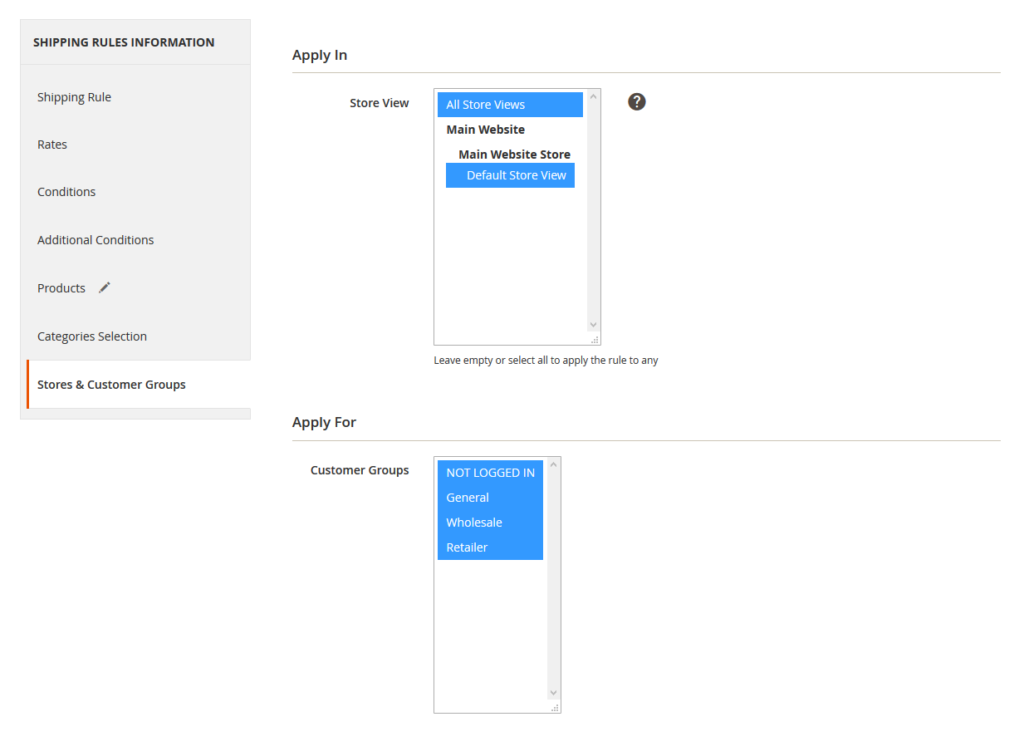Viewport: 1024px width, 756px height.
Task: Click the Customer Groups scrollbar up arrow
Action: [x=553, y=466]
